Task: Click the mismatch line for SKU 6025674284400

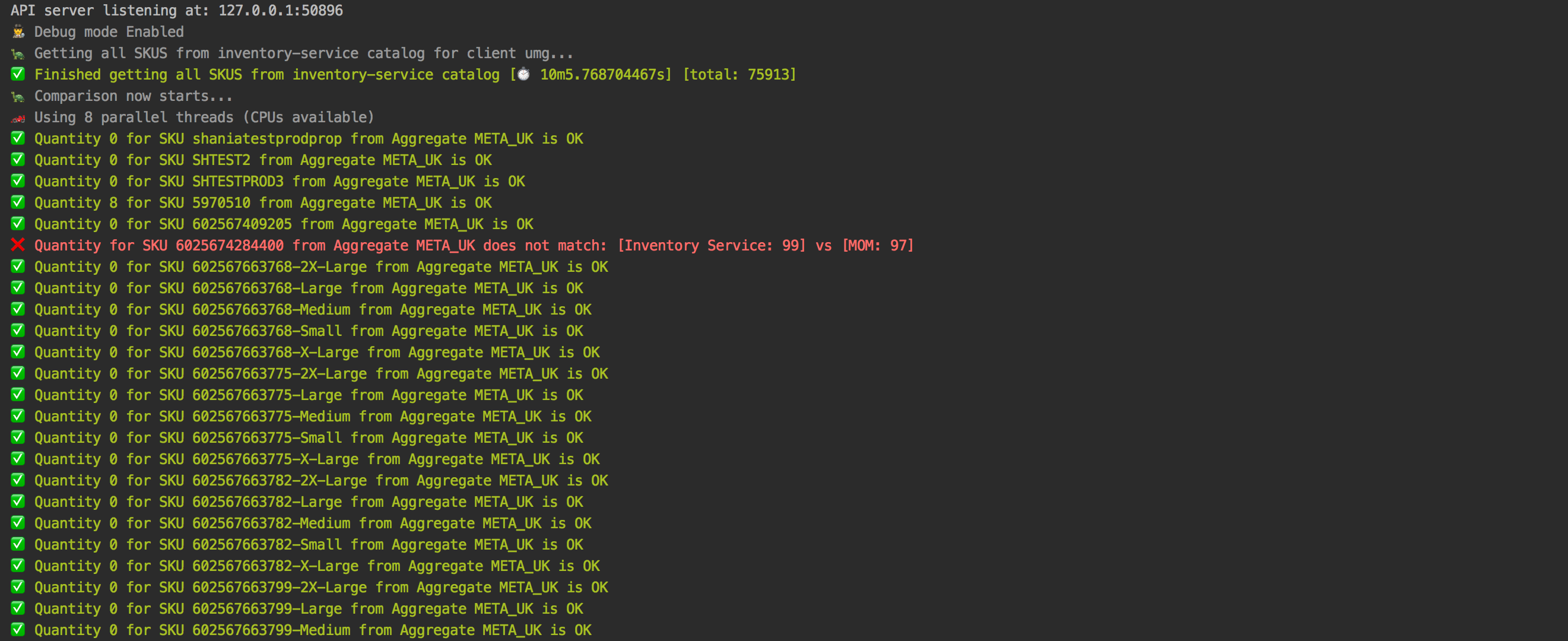Action: [474, 245]
